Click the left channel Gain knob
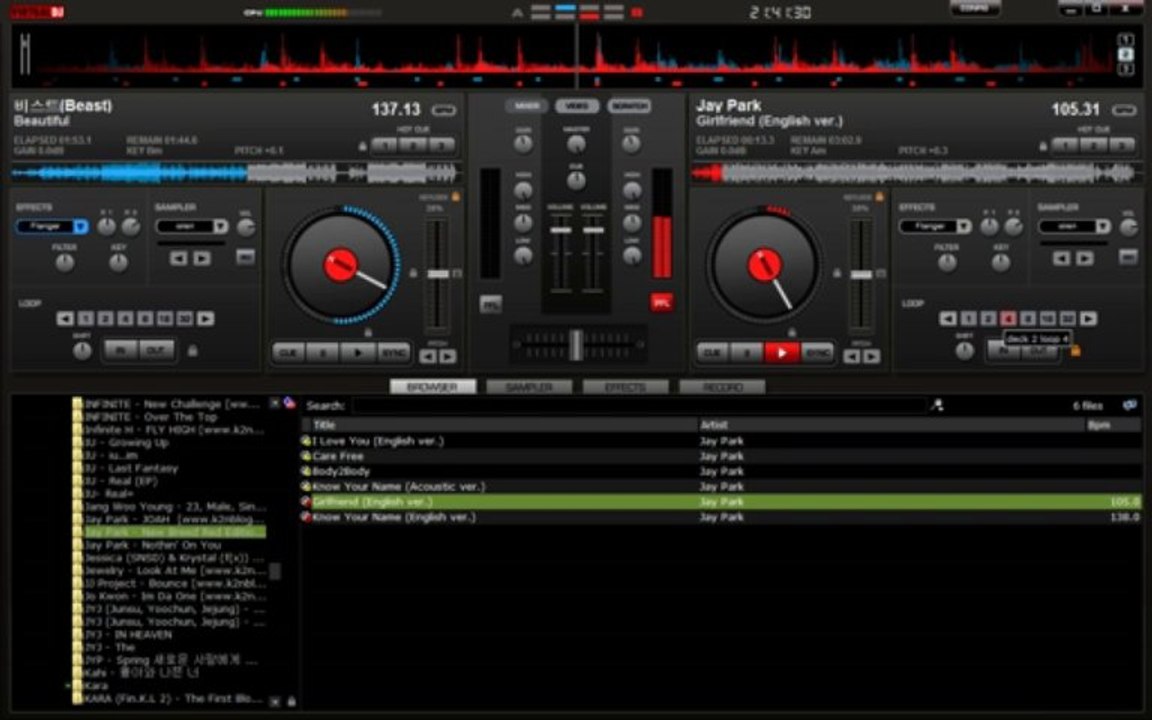The height and width of the screenshot is (720, 1152). (523, 144)
